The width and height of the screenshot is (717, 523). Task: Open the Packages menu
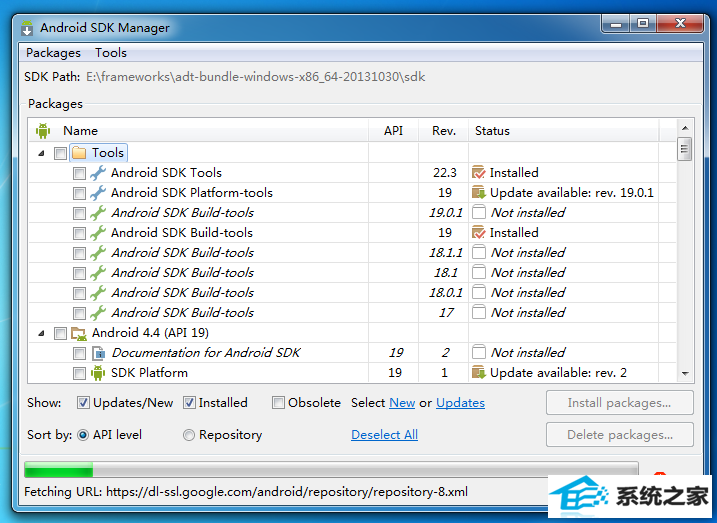click(53, 53)
